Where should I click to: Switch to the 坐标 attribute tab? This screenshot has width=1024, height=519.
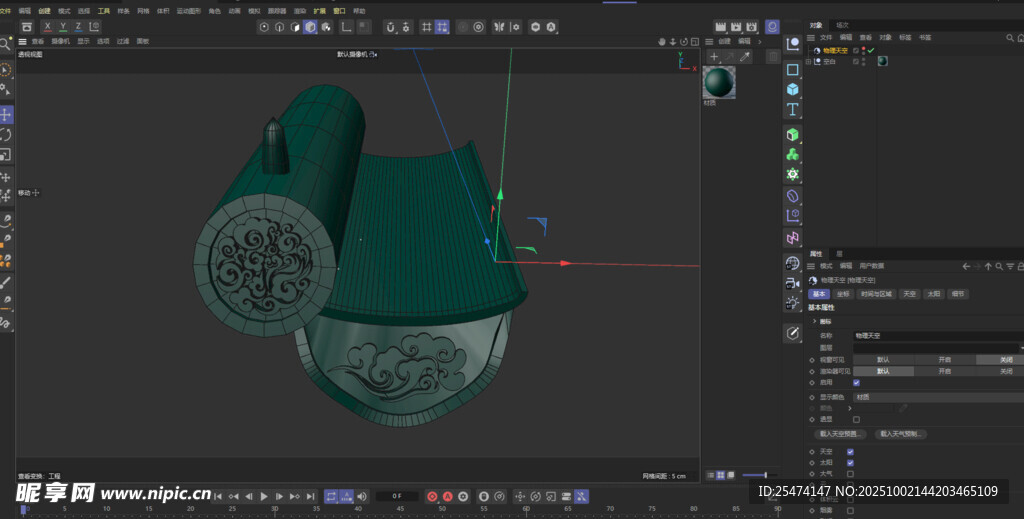tap(842, 294)
